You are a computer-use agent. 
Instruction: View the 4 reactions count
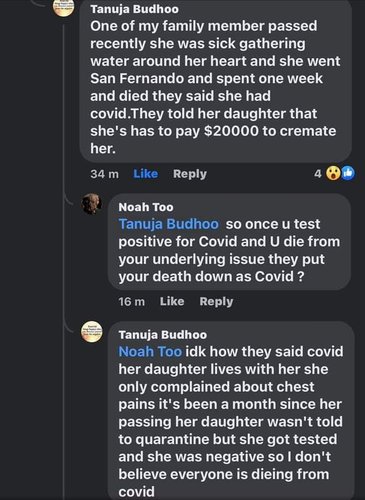point(318,173)
